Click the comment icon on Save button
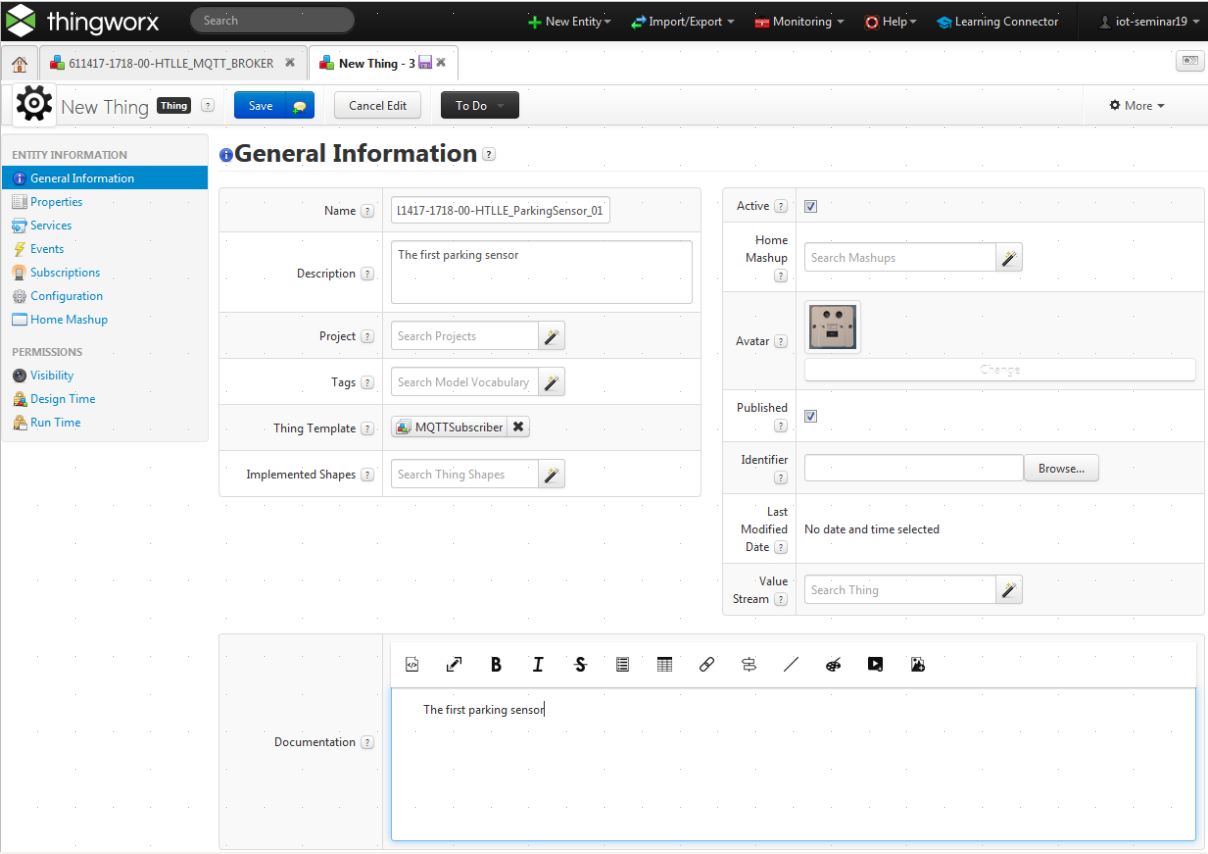1208x854 pixels. [x=300, y=106]
